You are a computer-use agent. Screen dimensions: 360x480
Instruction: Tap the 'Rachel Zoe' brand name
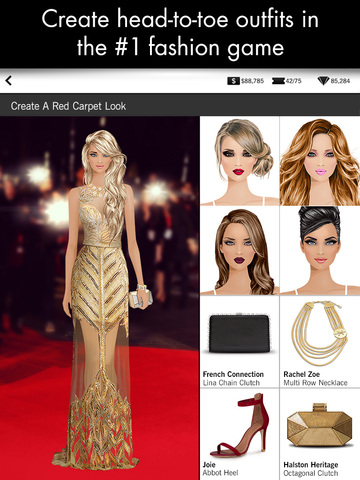pyautogui.click(x=301, y=374)
